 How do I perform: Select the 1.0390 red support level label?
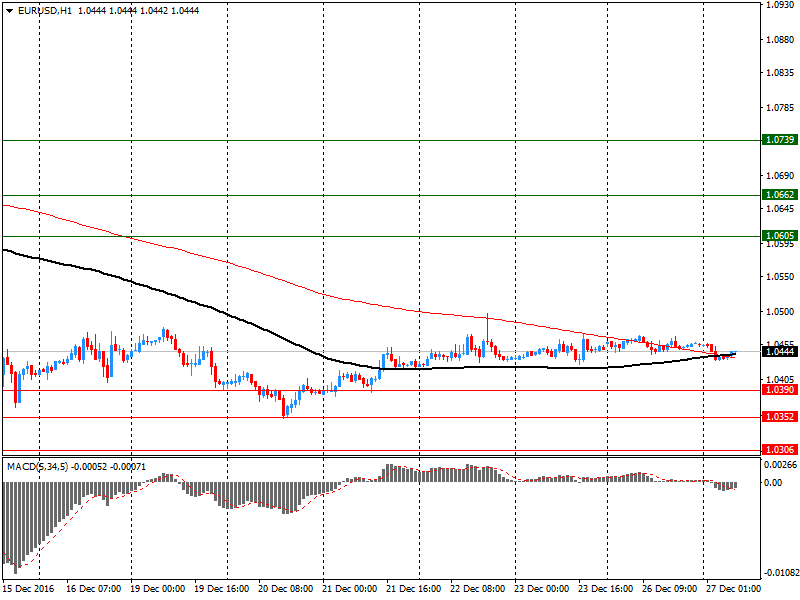[780, 390]
